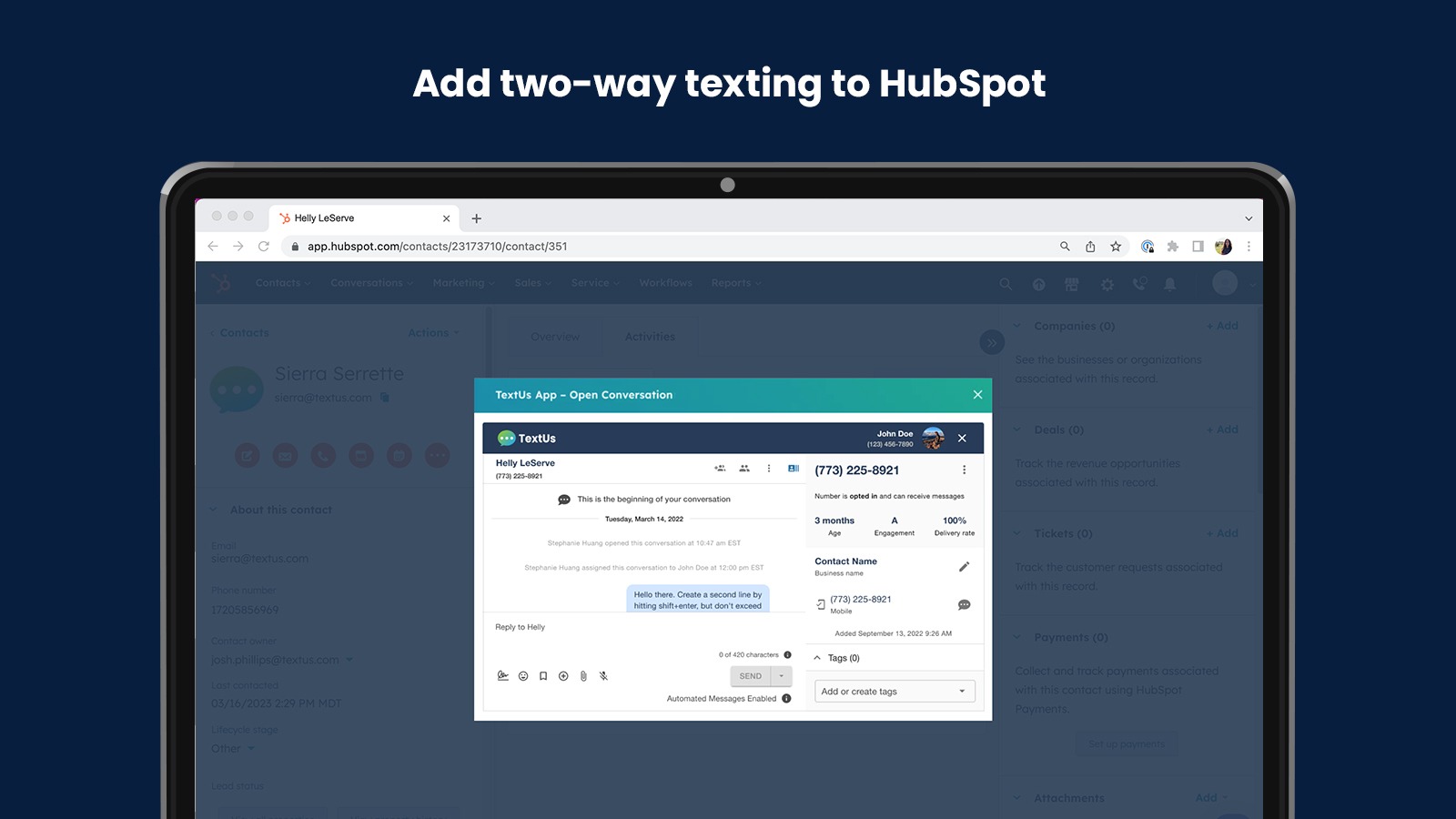The height and width of the screenshot is (819, 1456).
Task: Edit Contact Name using the pencil icon
Action: 964,566
